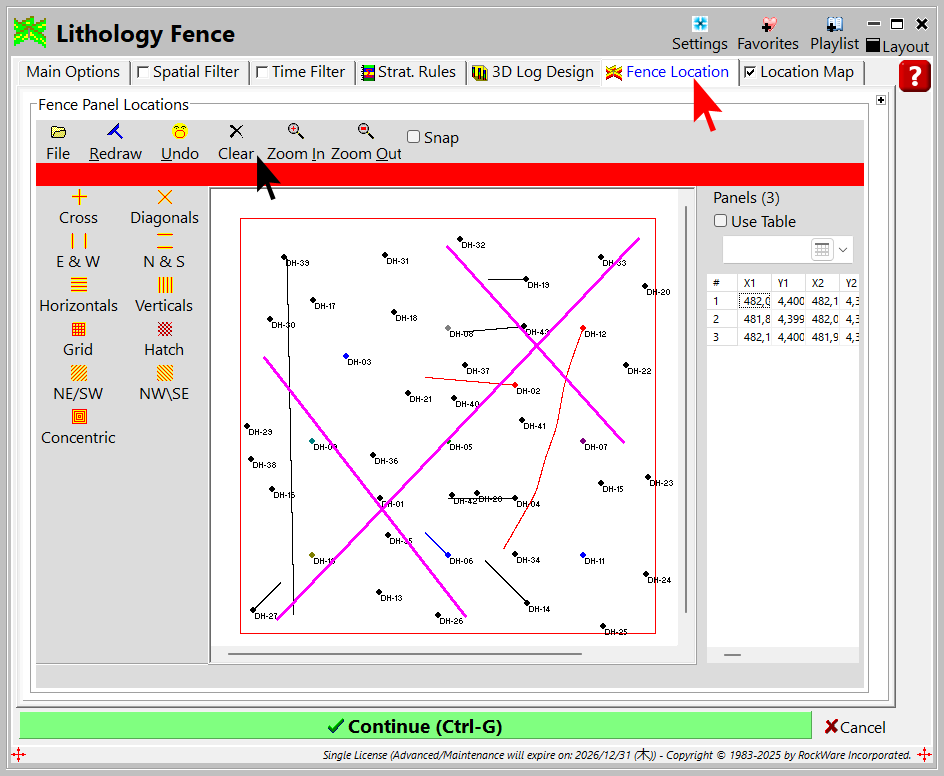The height and width of the screenshot is (776, 944).
Task: Click the Cancel button
Action: [x=855, y=727]
